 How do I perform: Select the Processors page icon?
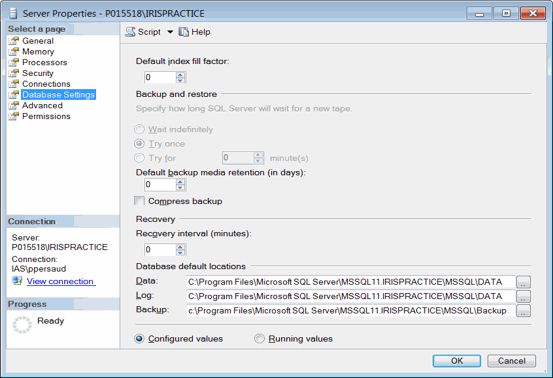tap(14, 62)
